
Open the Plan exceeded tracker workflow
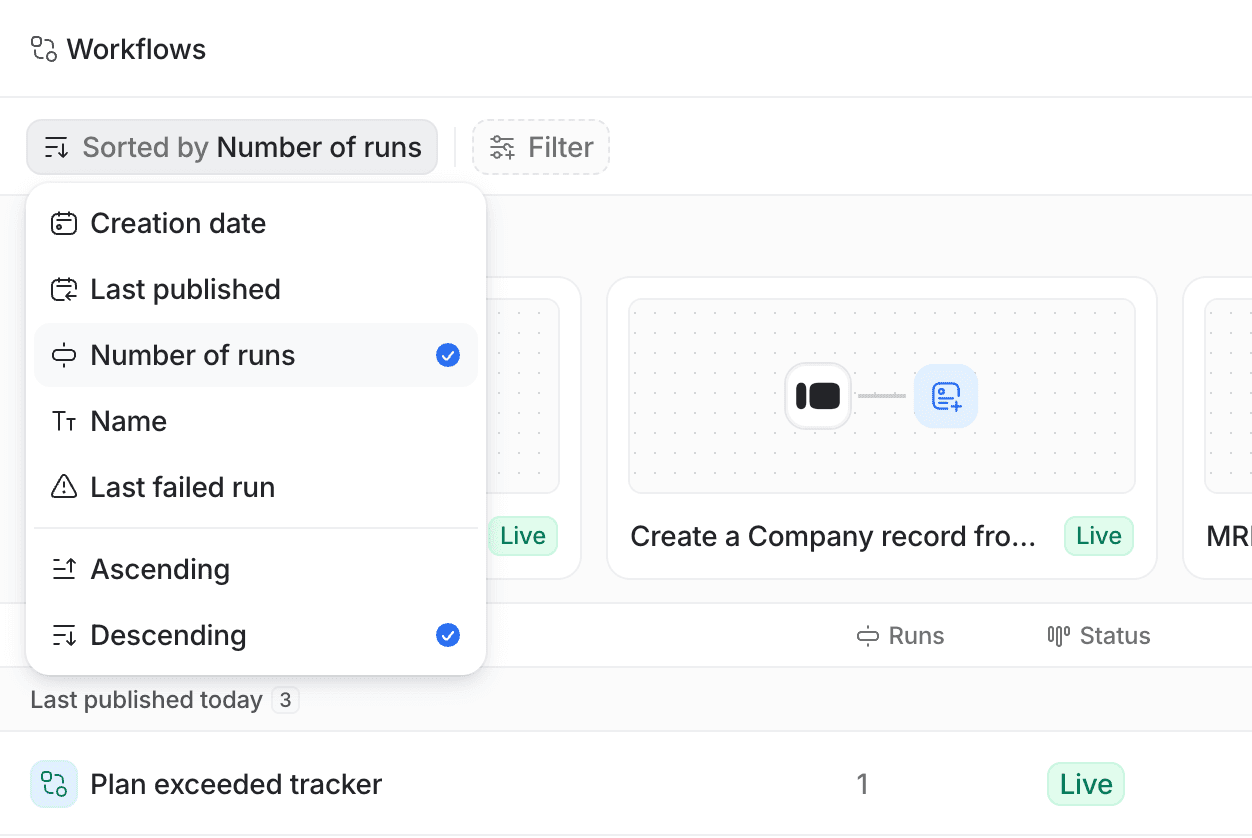tap(236, 784)
